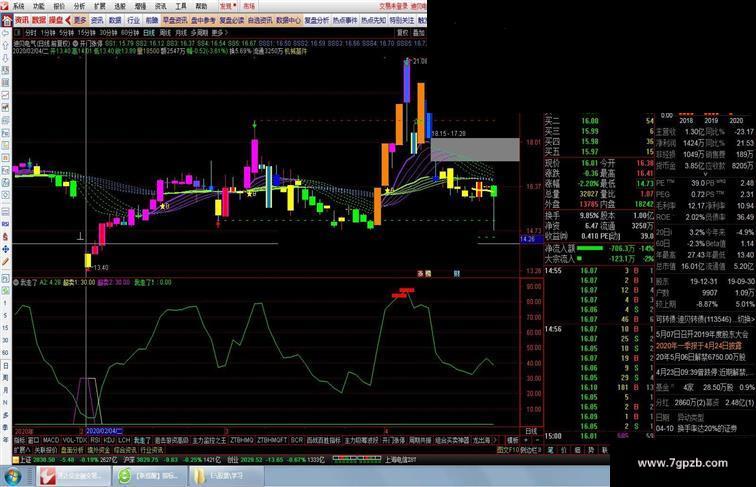Open the 市场 tab in the menu bar

(249, 6)
